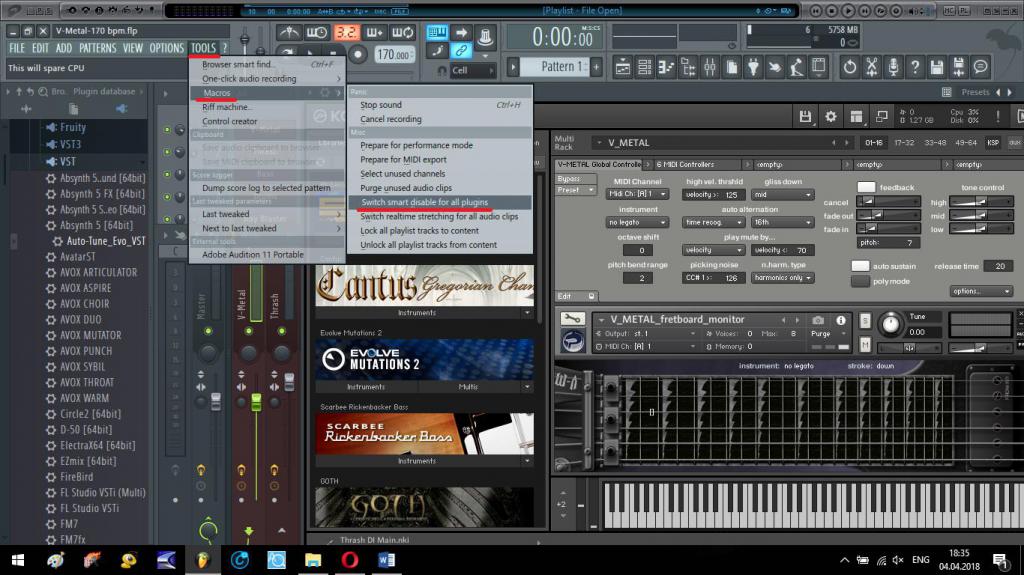This screenshot has width=1024, height=575.
Task: Click the link multilink controllers icon
Action: pyautogui.click(x=461, y=50)
